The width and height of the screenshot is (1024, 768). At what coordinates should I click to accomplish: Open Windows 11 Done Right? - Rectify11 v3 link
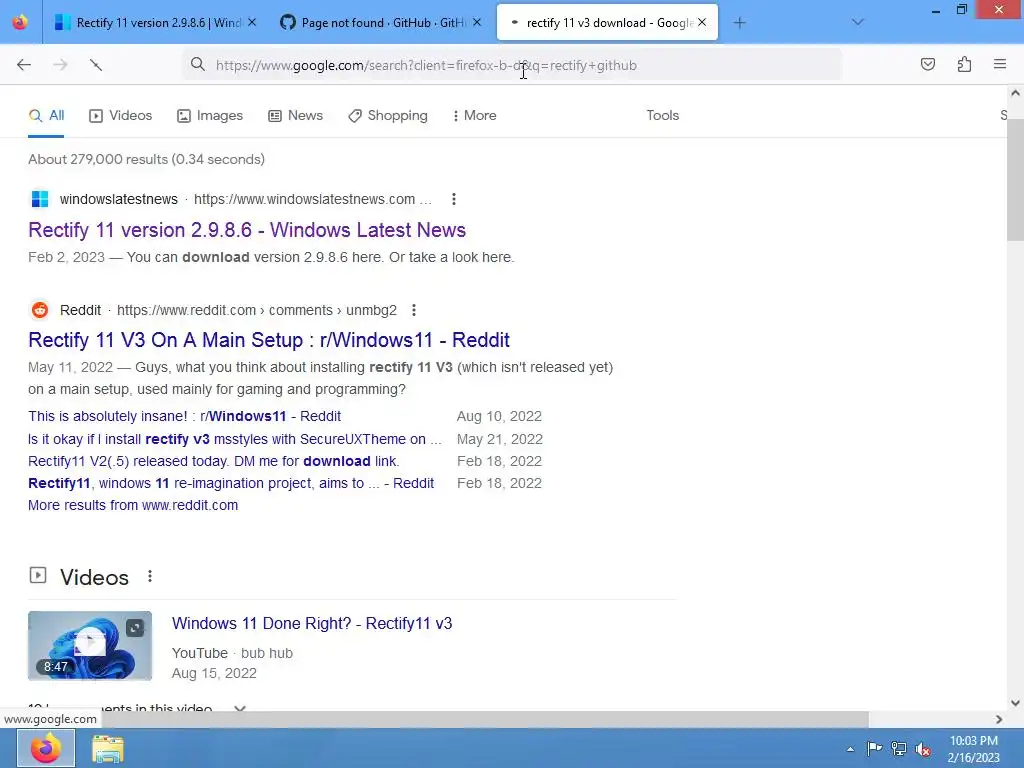point(312,623)
